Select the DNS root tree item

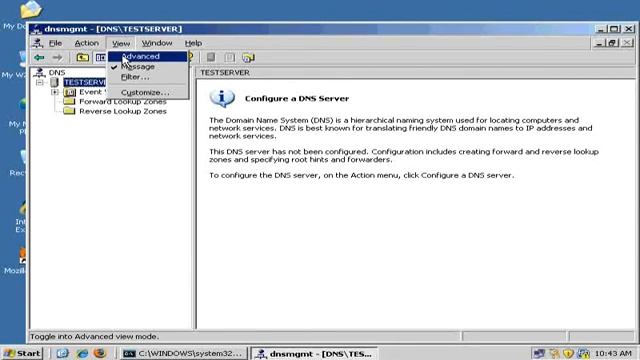(x=57, y=72)
